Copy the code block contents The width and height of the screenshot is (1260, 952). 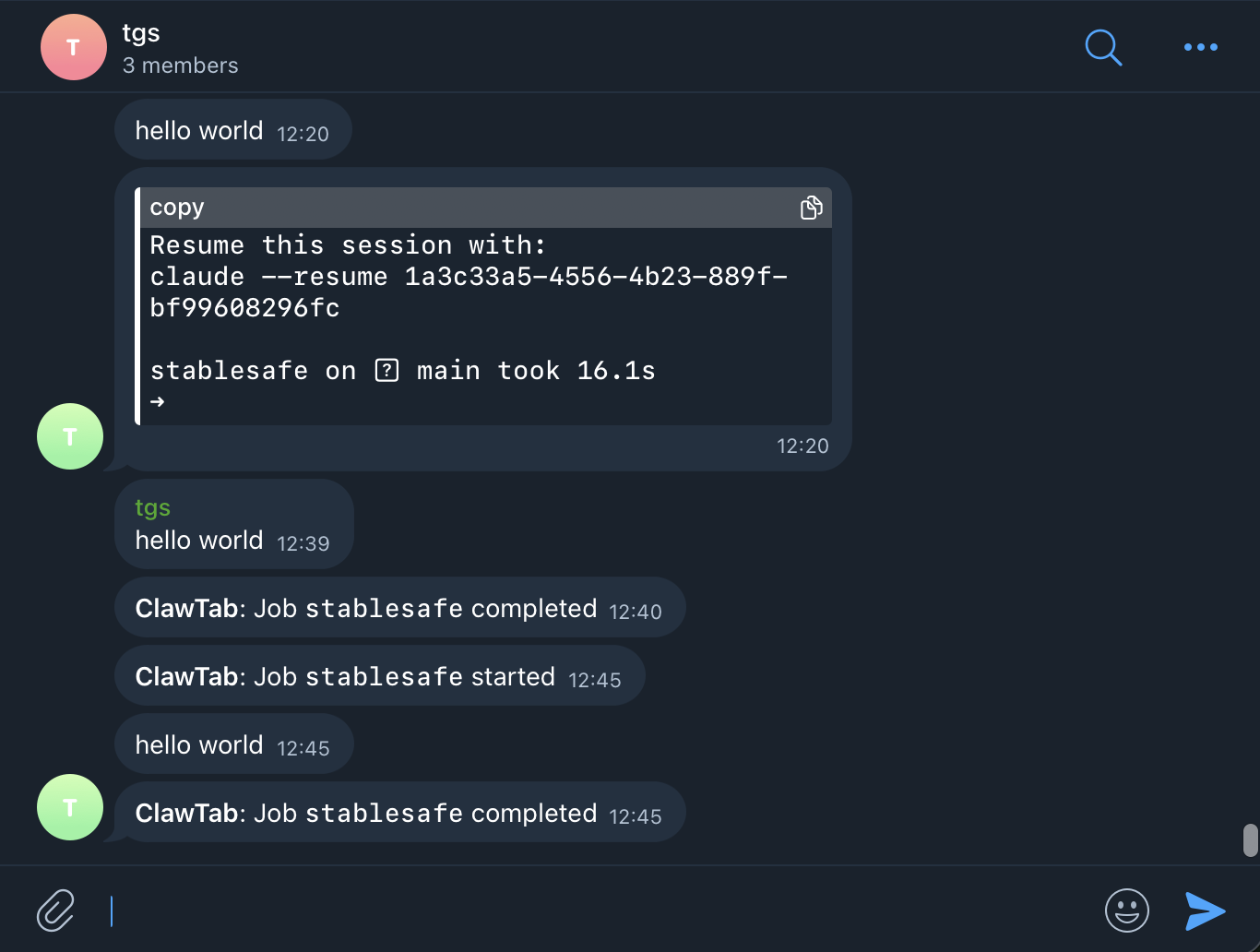click(811, 207)
